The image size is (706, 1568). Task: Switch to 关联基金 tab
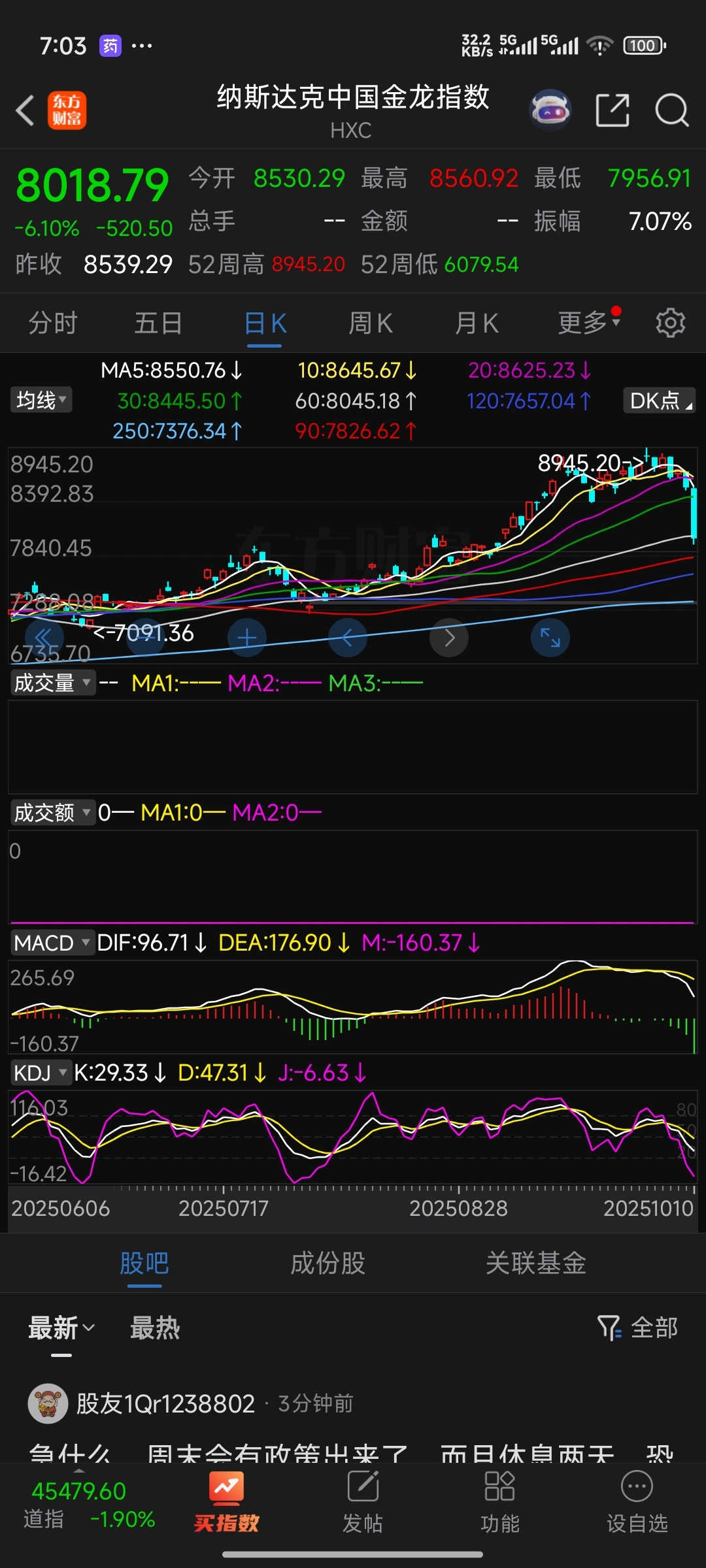click(536, 1263)
